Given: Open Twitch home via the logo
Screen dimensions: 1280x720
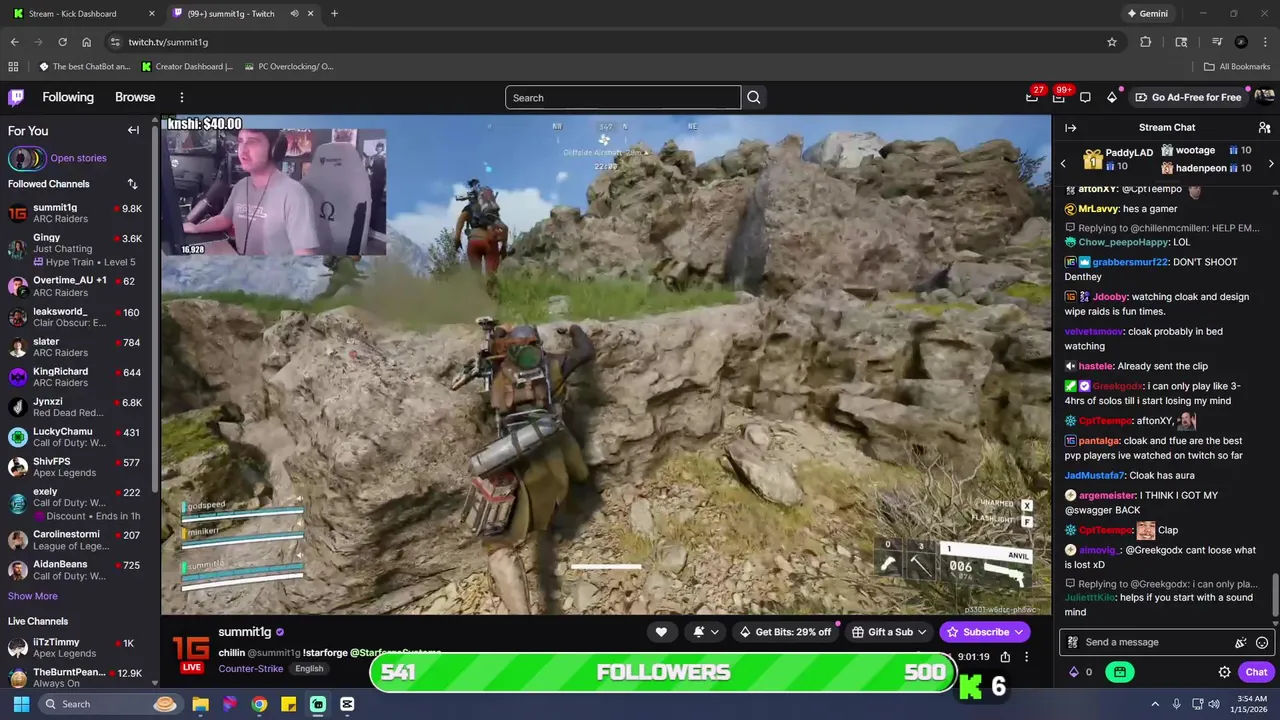Looking at the screenshot, I should [x=16, y=97].
